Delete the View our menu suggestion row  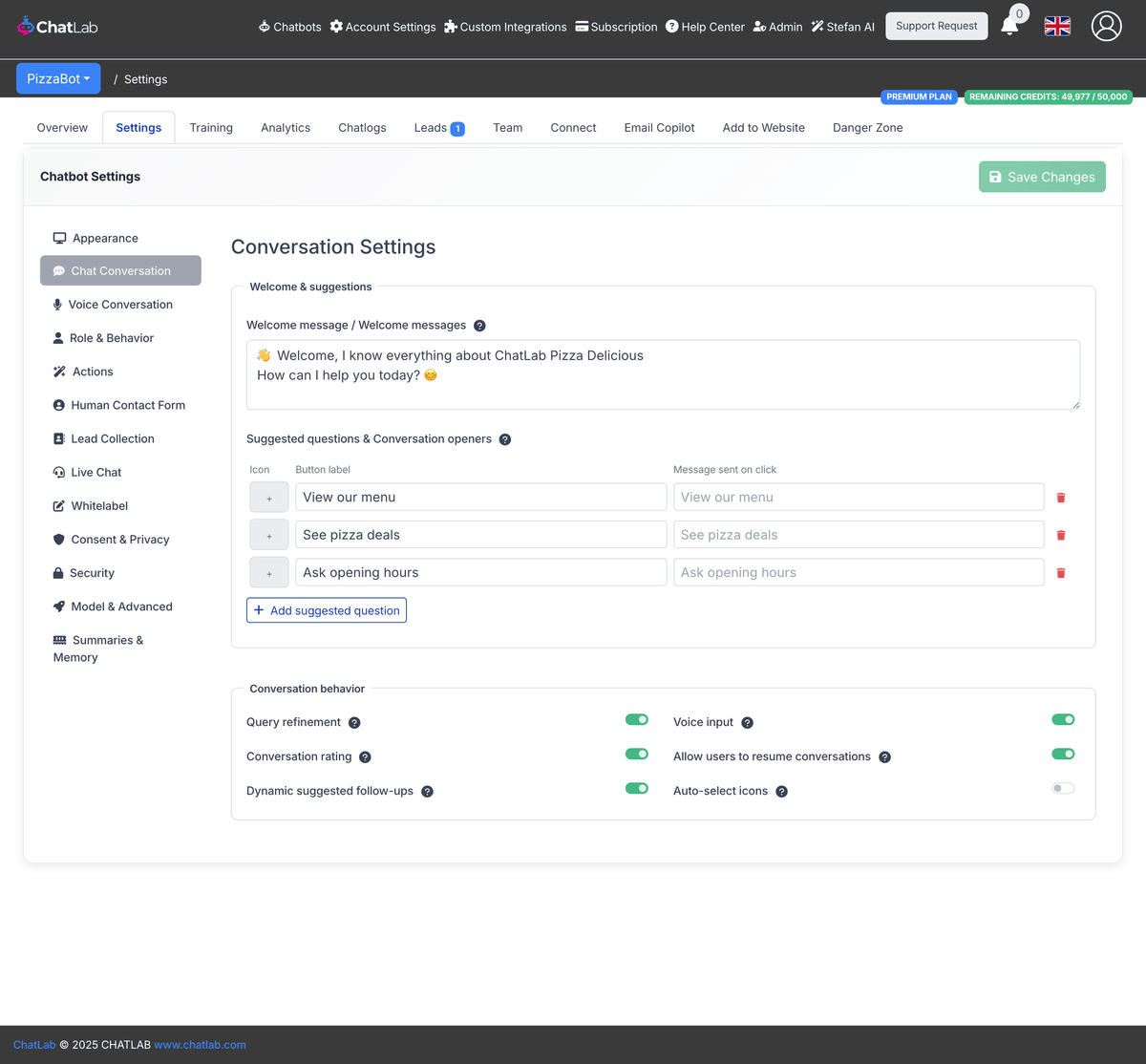[1061, 498]
